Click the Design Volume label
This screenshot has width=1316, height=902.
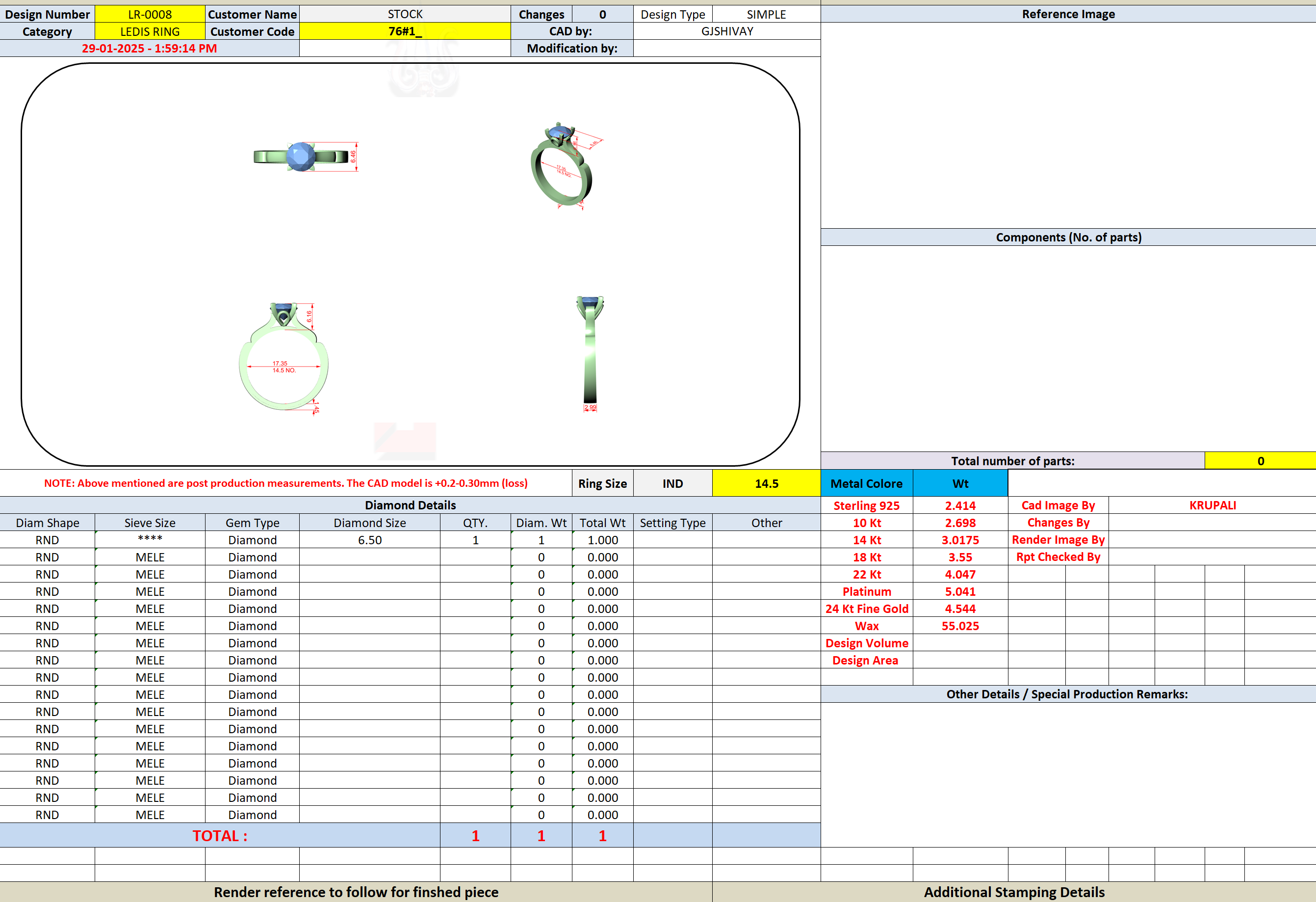[866, 643]
